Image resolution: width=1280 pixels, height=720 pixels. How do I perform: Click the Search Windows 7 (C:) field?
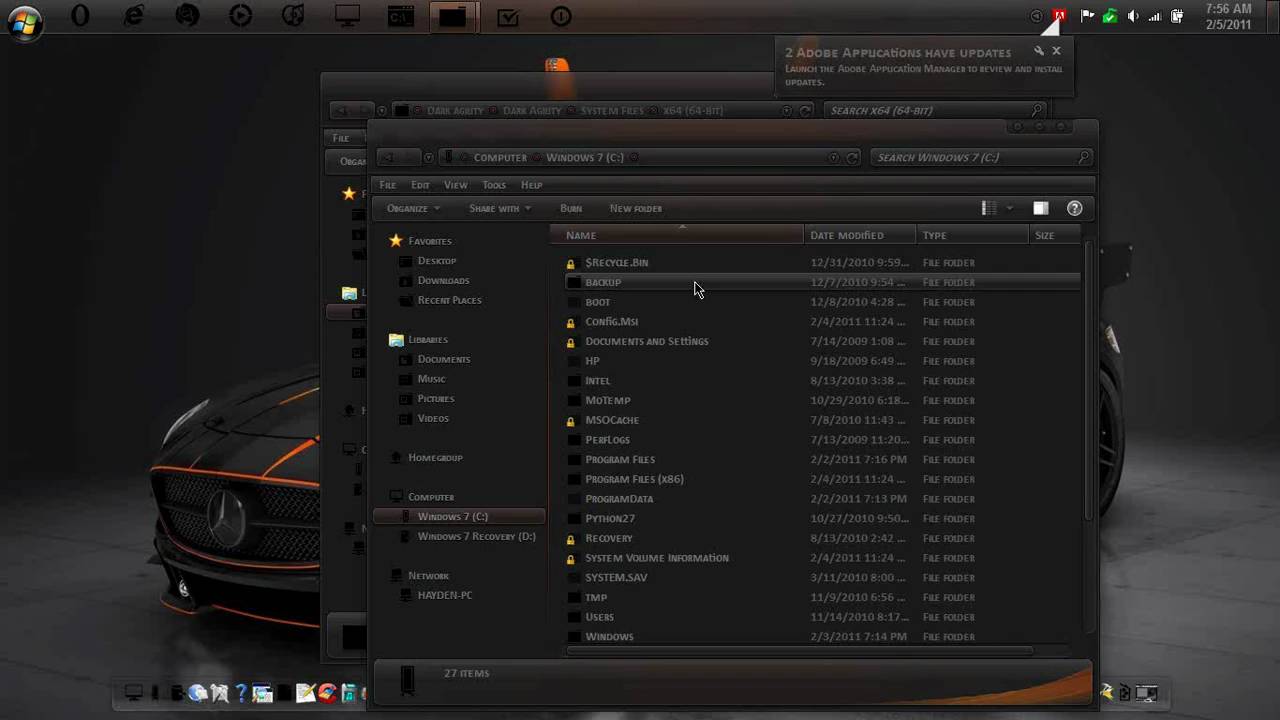980,157
